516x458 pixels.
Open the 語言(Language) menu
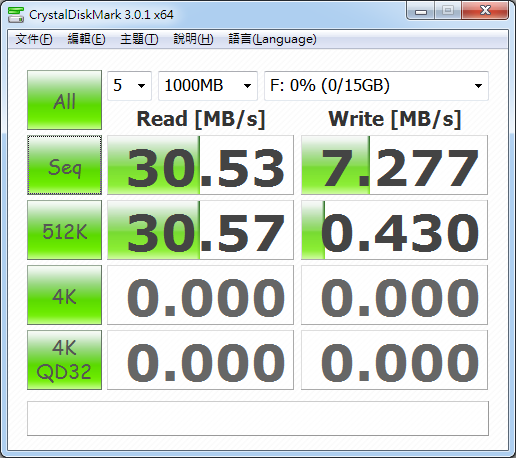[x=272, y=39]
